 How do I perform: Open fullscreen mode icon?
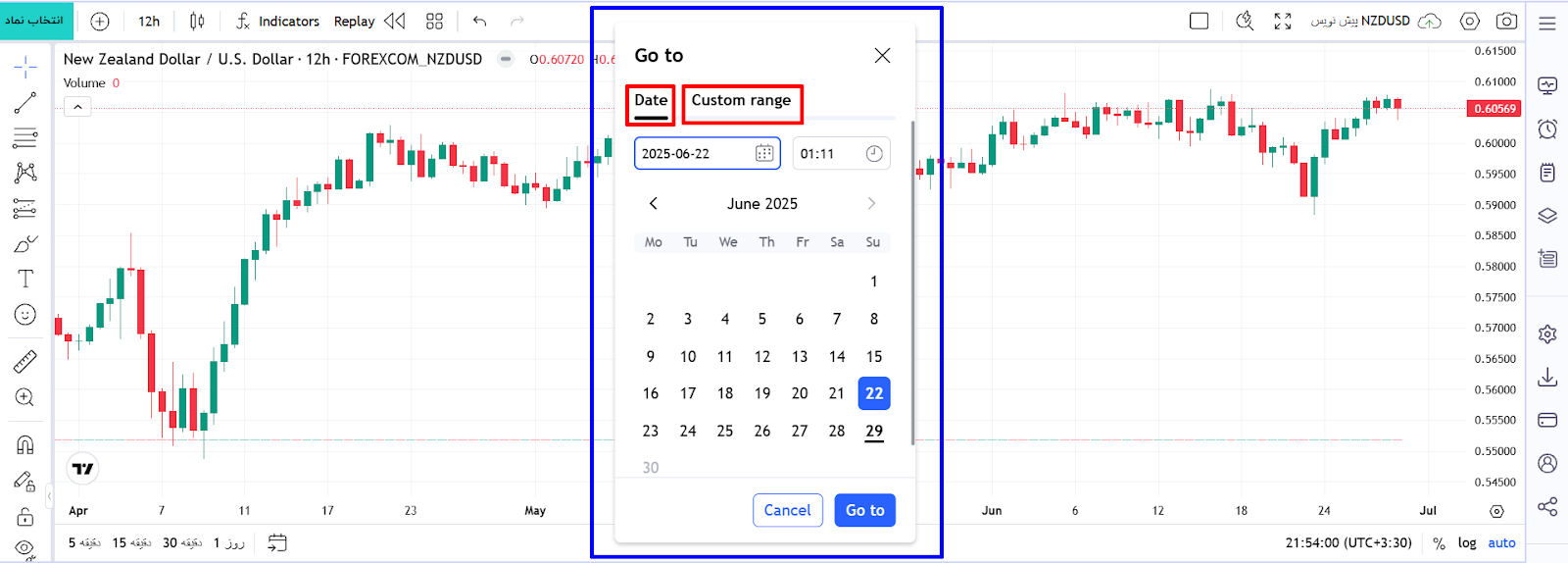tap(1283, 21)
